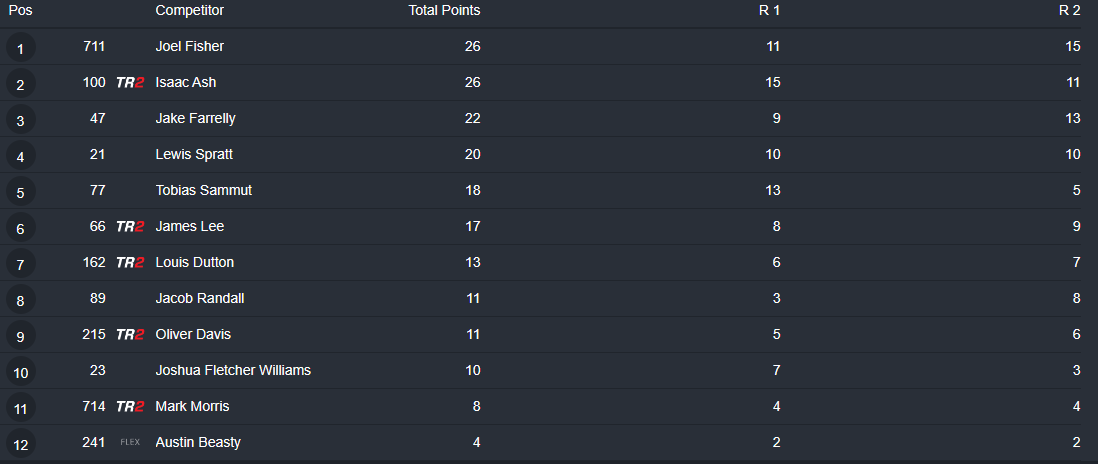
Task: Open competitor Joel Fisher
Action: coord(190,47)
